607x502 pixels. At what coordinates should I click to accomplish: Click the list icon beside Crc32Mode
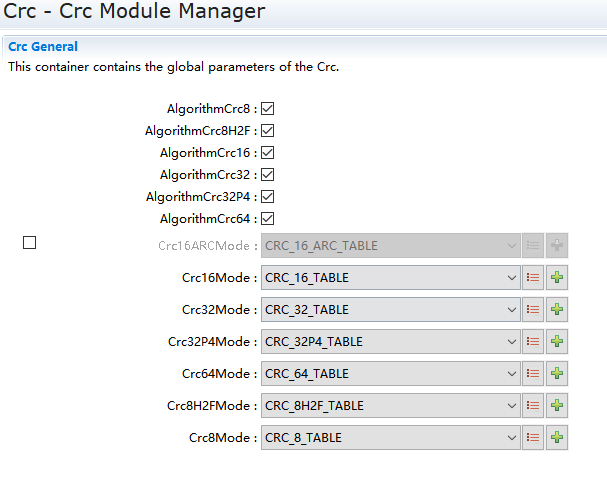point(533,310)
